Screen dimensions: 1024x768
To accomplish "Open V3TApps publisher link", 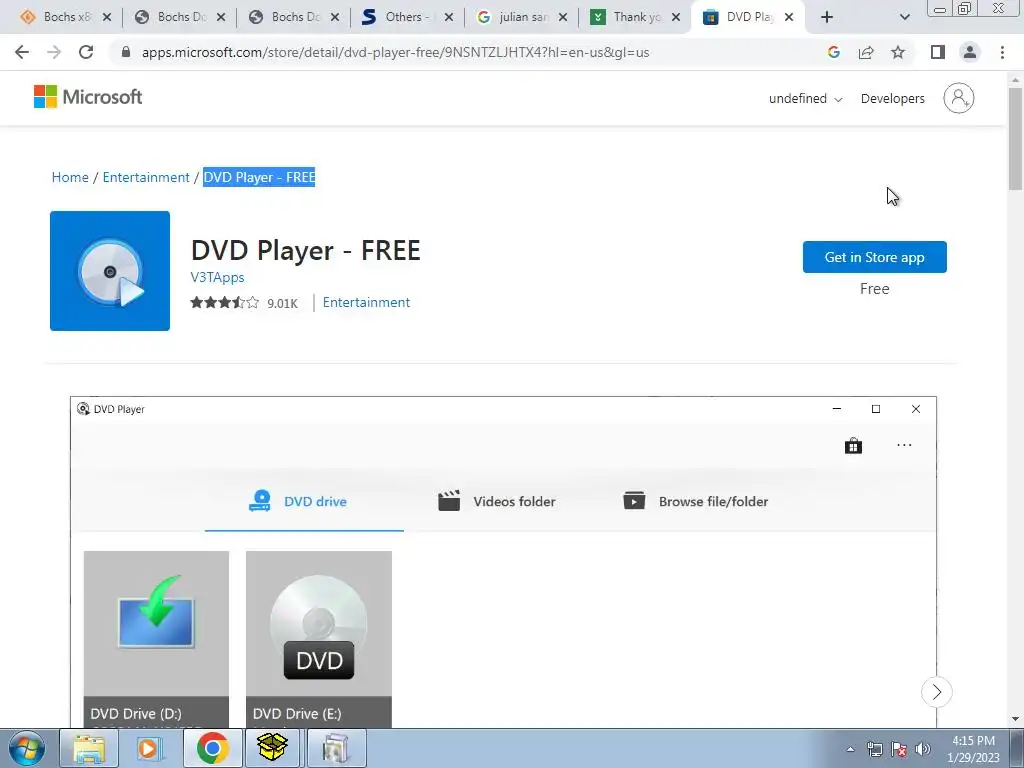I will click(x=217, y=277).
